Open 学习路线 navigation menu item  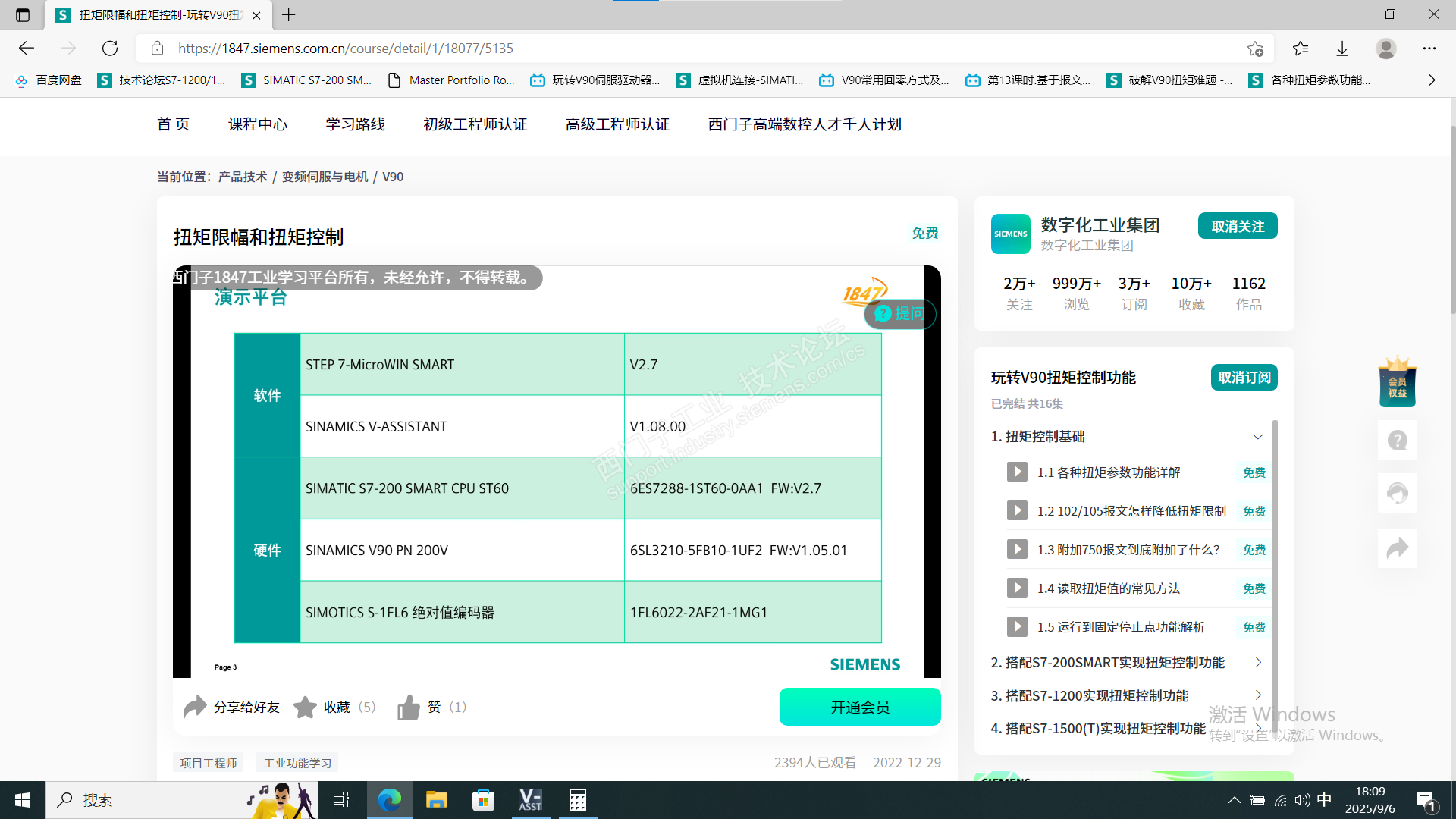(355, 124)
